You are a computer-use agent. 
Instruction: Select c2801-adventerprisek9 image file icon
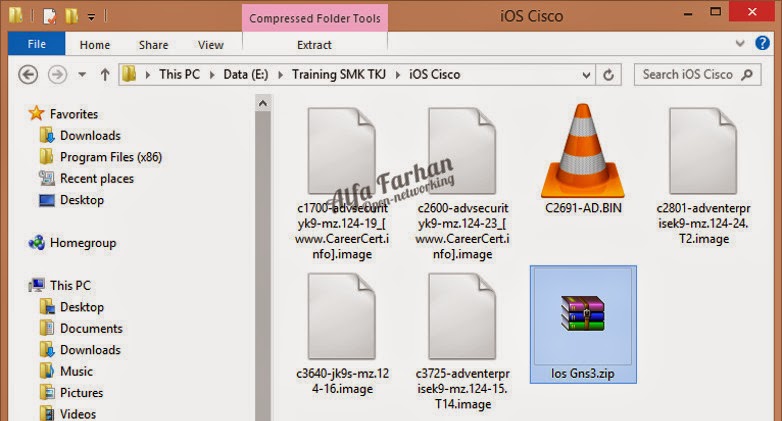point(703,151)
